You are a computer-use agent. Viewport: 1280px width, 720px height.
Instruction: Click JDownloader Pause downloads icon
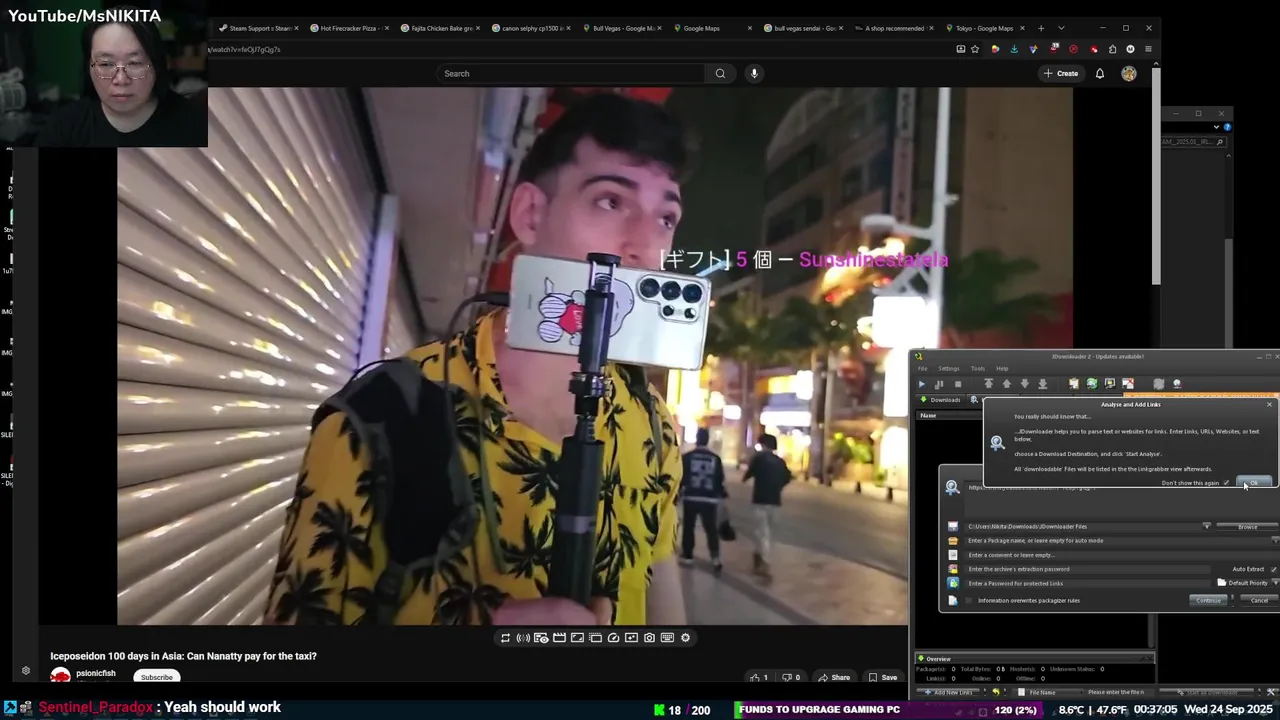coord(939,384)
